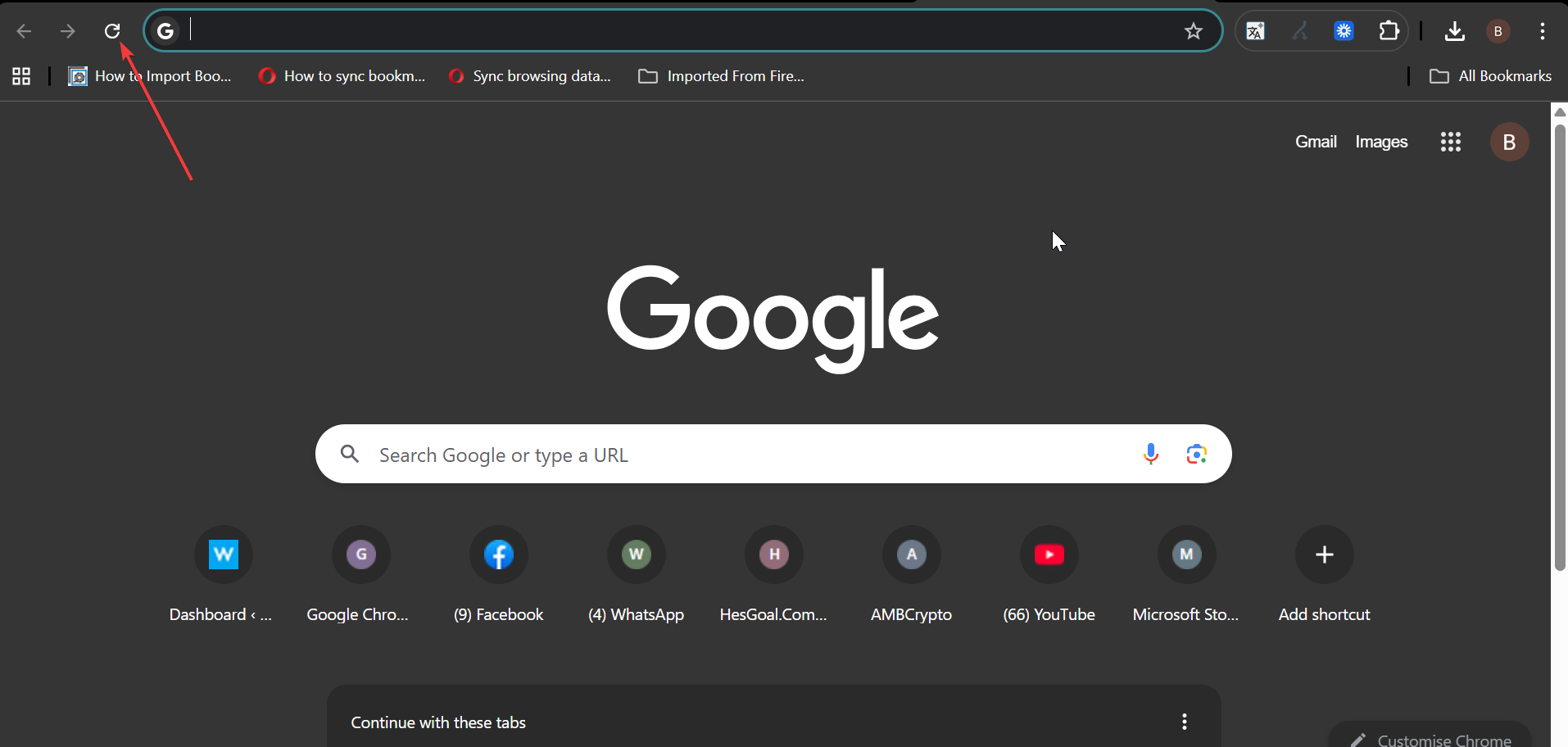
Task: Open the 'Continue with these tabs' options menu
Action: (1185, 722)
